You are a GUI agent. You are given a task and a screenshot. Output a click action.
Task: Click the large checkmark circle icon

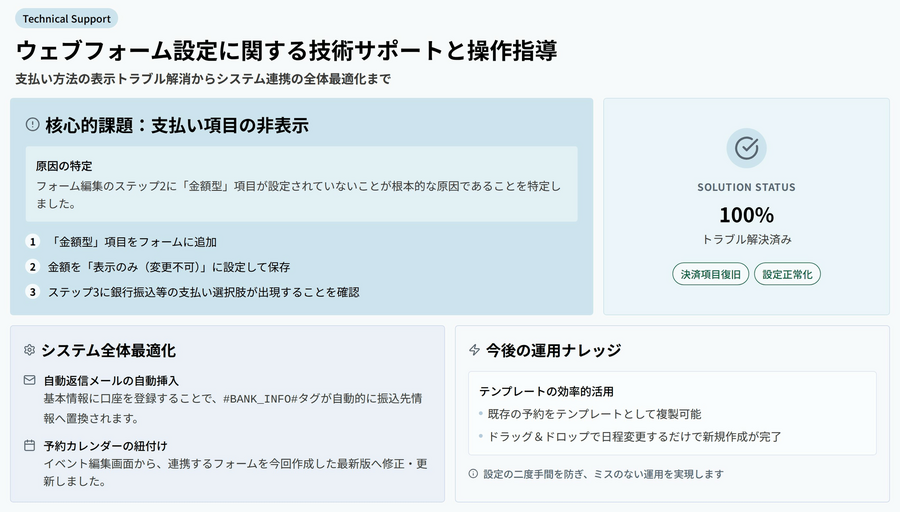click(746, 148)
